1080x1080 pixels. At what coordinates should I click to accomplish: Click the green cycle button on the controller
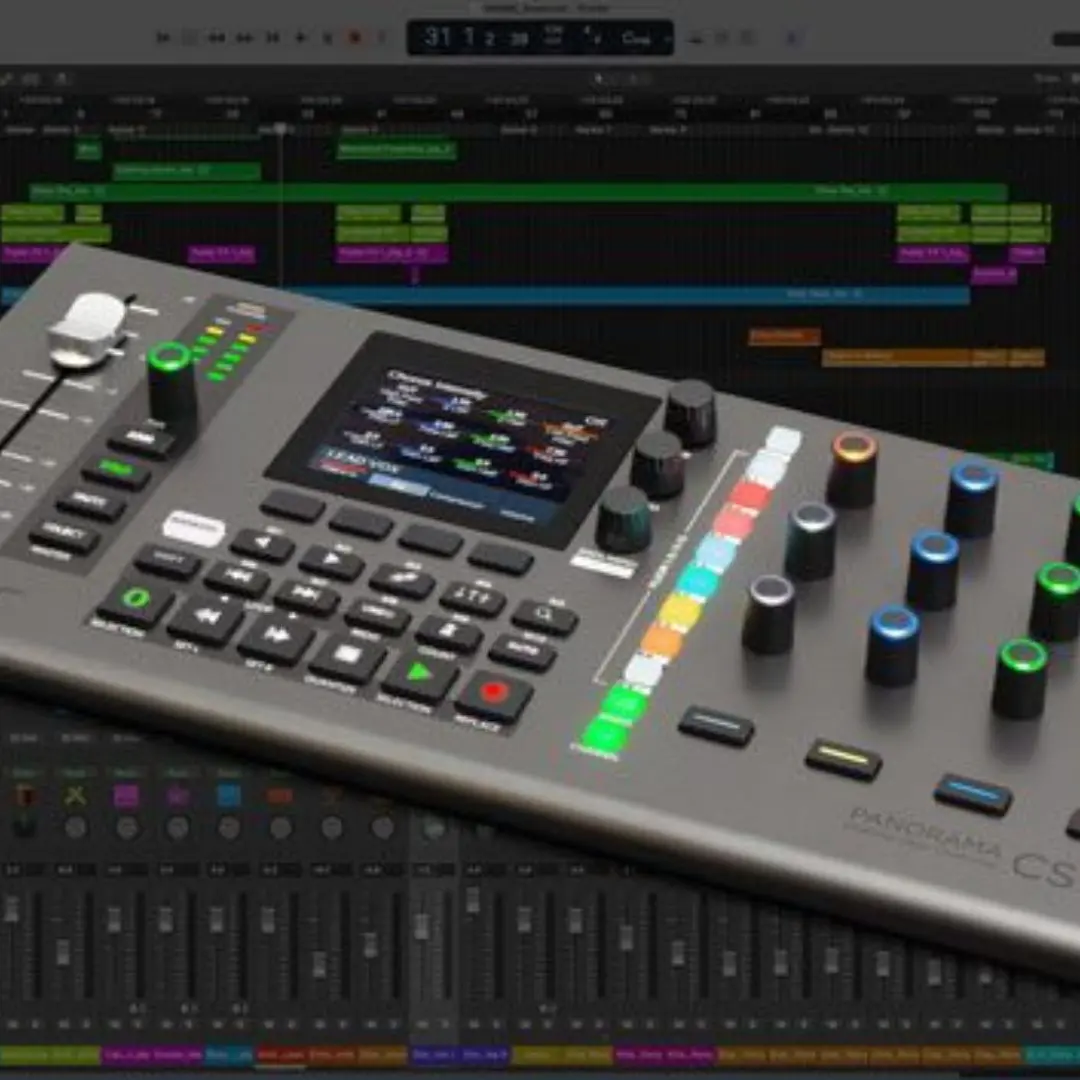(x=136, y=599)
